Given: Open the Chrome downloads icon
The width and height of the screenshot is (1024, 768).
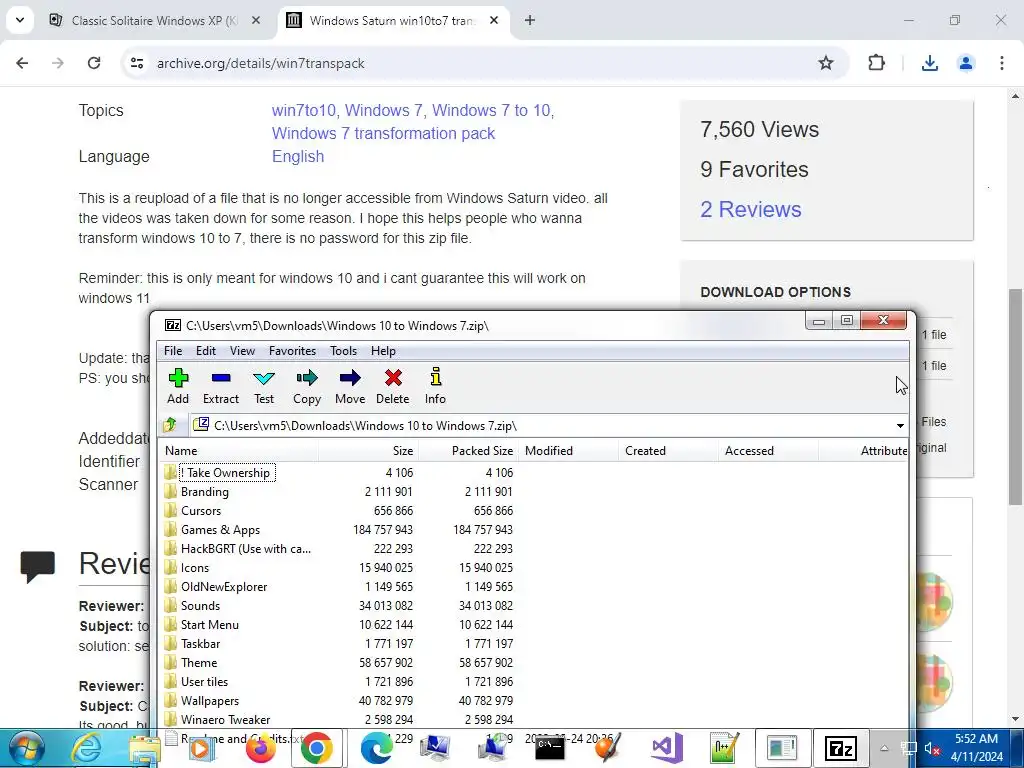Looking at the screenshot, I should pyautogui.click(x=930, y=63).
